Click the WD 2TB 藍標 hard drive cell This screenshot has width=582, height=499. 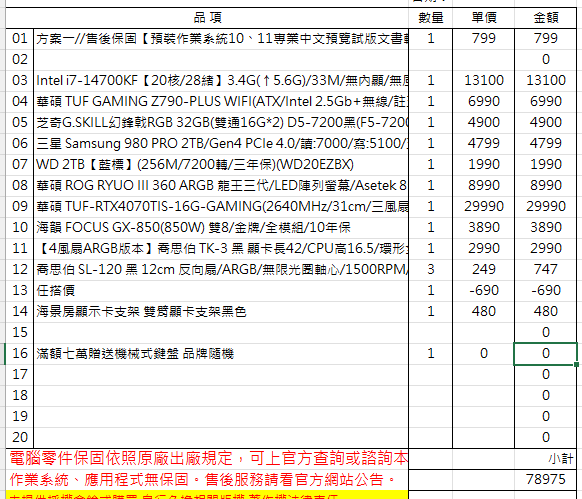tap(221, 164)
